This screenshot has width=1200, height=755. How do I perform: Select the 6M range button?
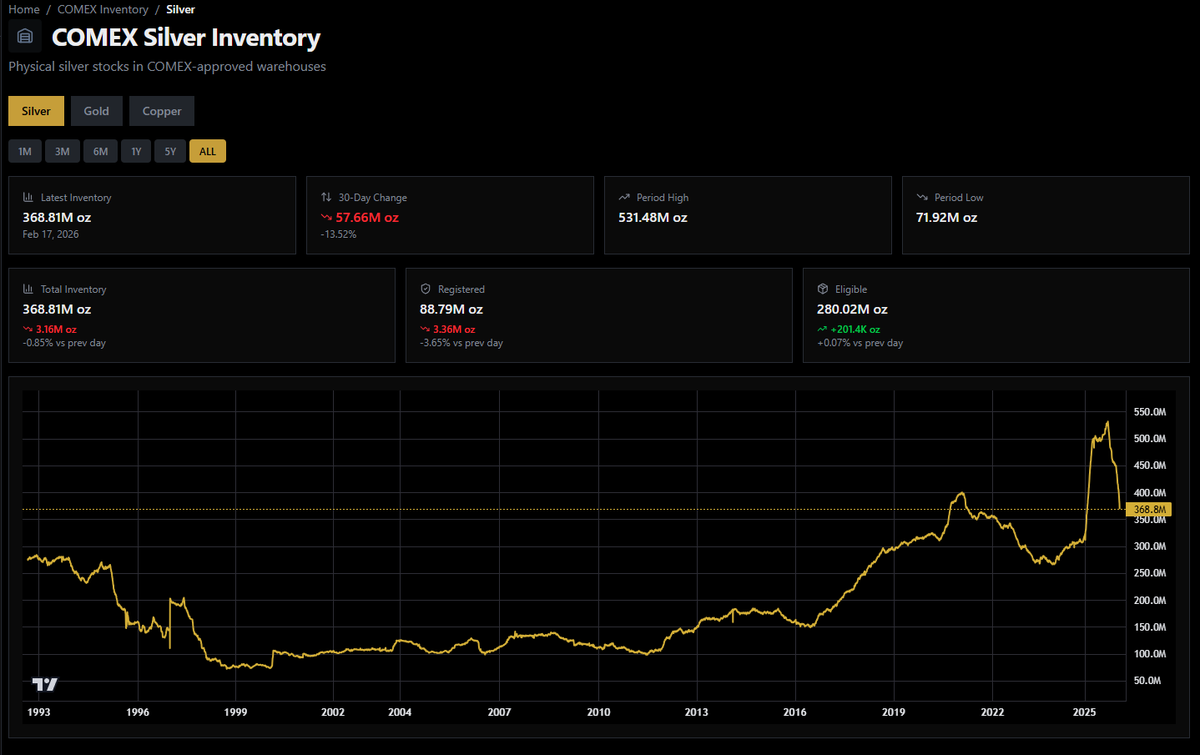coord(100,151)
